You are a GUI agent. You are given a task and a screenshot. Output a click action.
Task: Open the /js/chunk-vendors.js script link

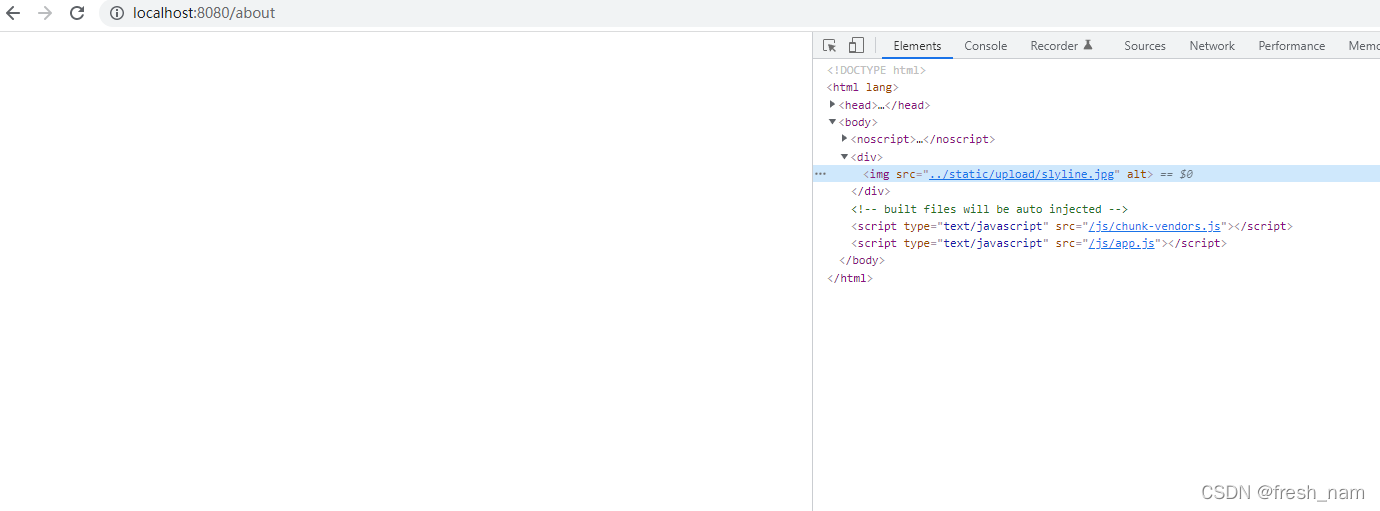coord(1155,226)
